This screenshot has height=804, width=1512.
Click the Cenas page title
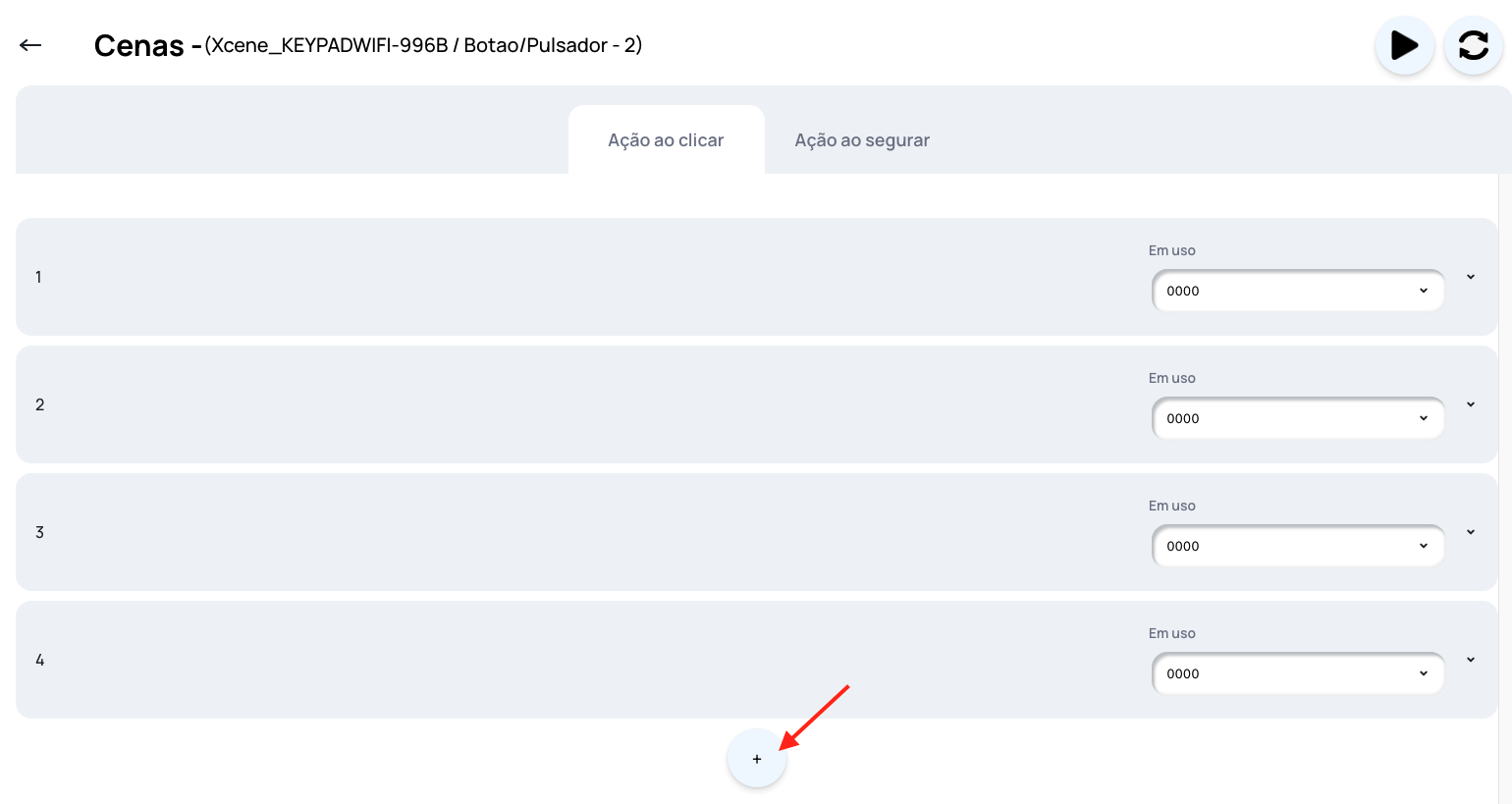[138, 46]
